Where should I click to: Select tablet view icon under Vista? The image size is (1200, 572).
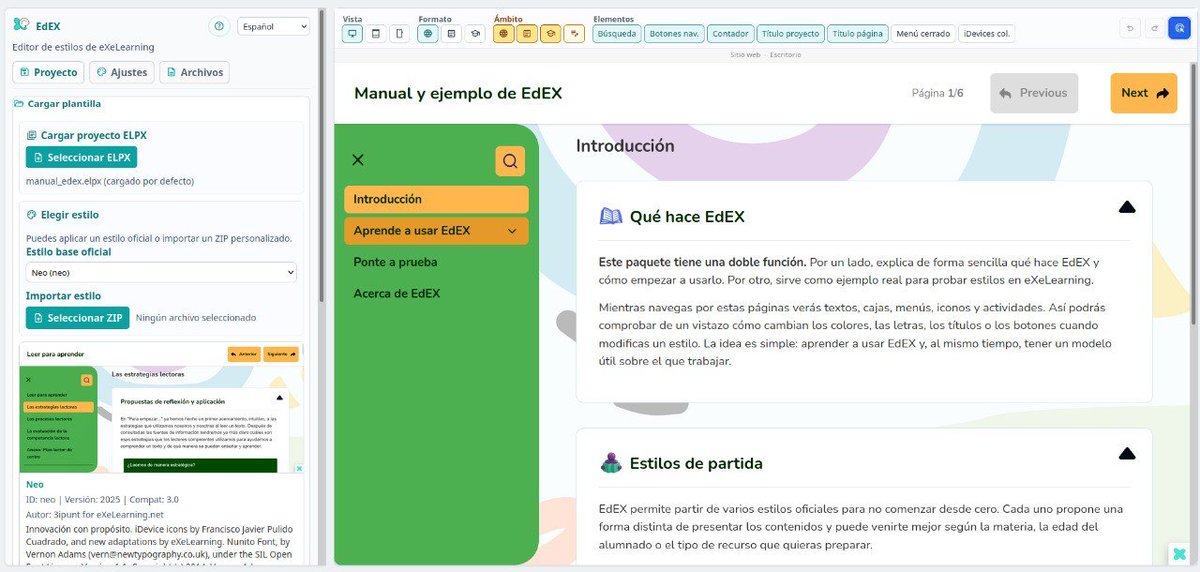376,33
